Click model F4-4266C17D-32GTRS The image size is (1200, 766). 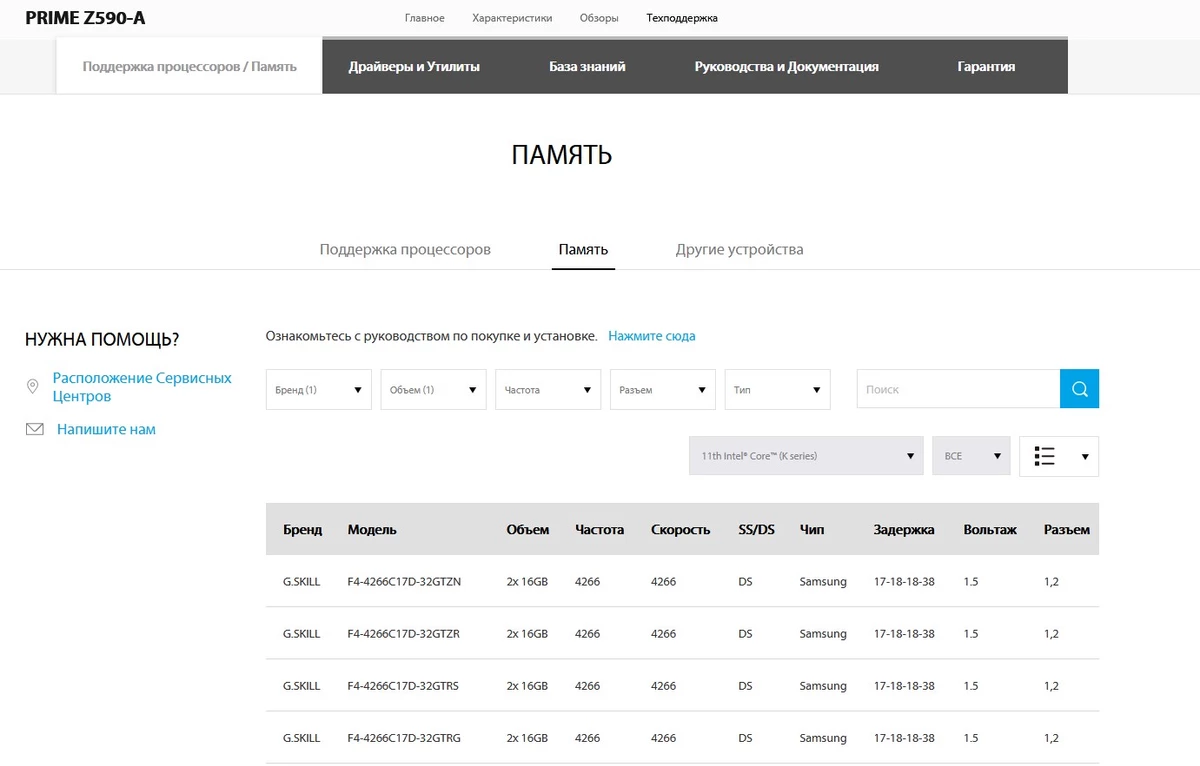403,685
